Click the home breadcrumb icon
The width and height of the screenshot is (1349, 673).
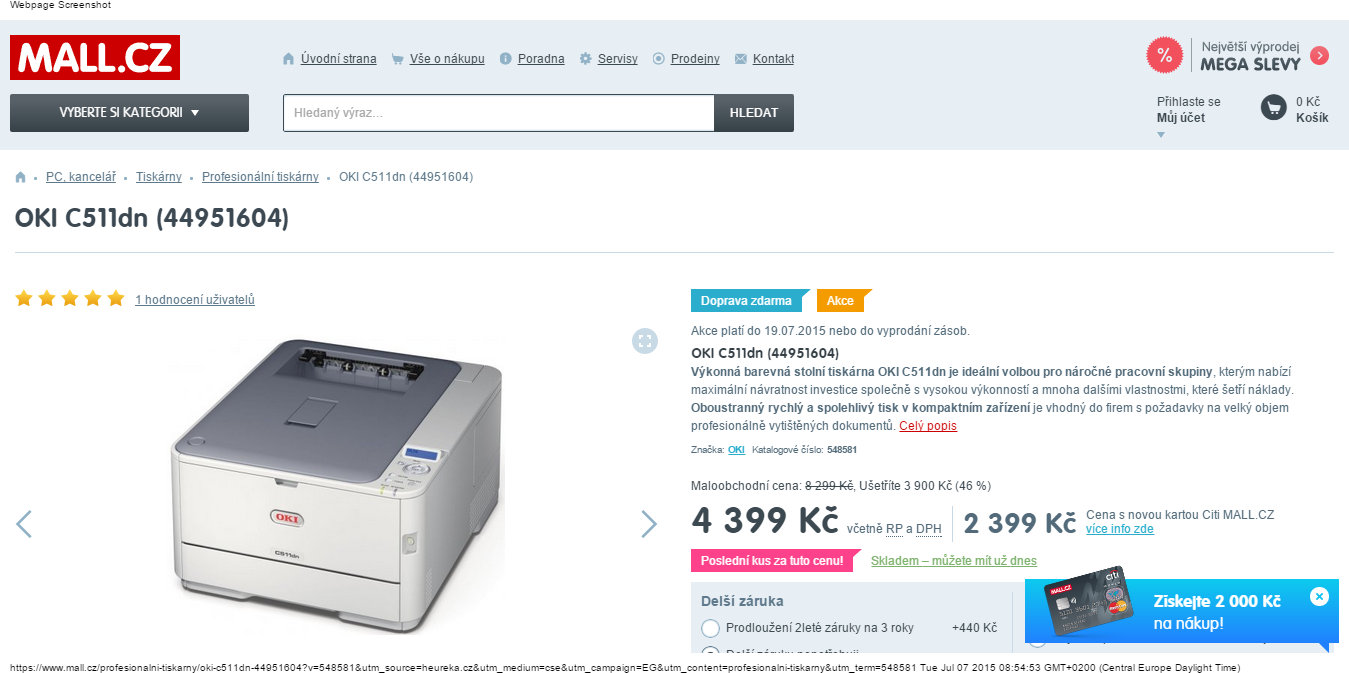(x=20, y=177)
